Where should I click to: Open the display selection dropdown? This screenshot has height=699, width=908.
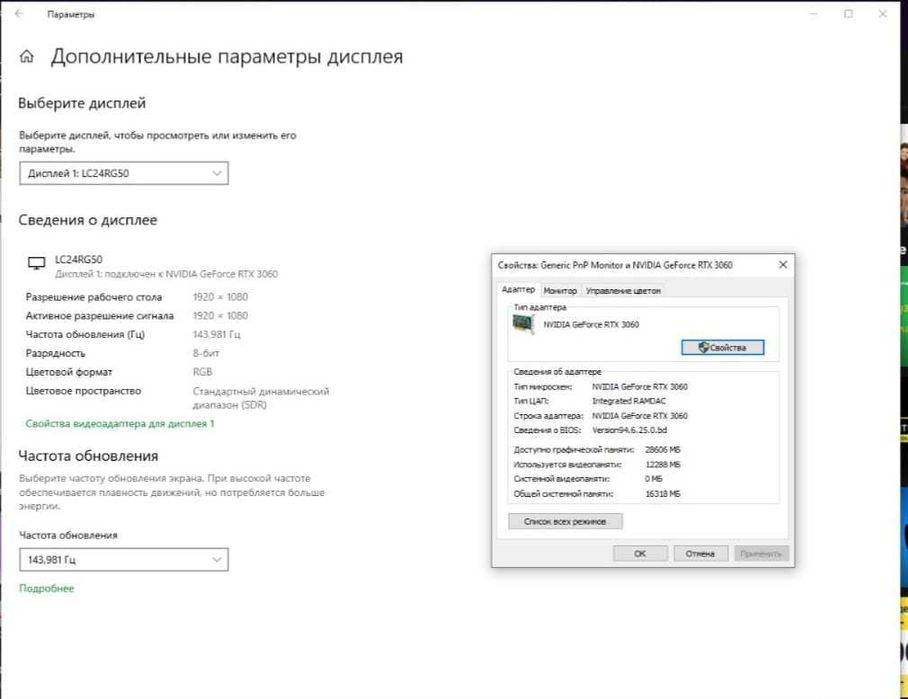coord(124,173)
